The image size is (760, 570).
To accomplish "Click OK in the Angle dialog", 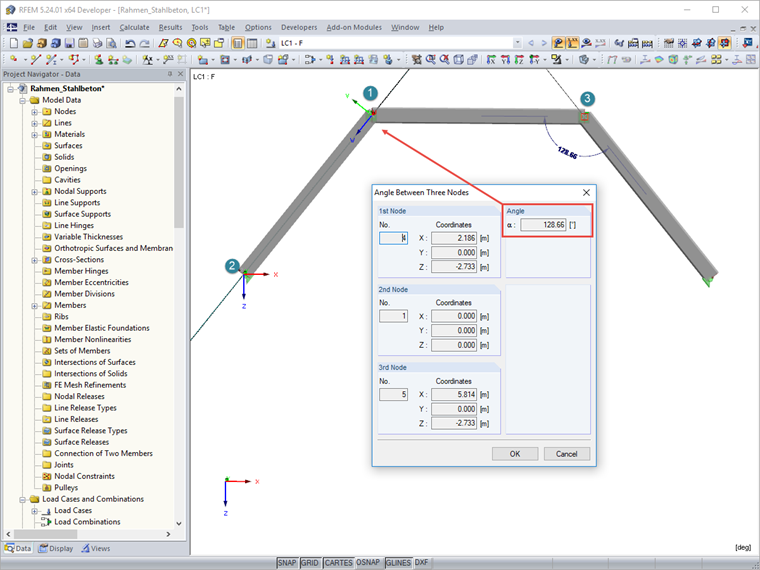I will [x=515, y=454].
